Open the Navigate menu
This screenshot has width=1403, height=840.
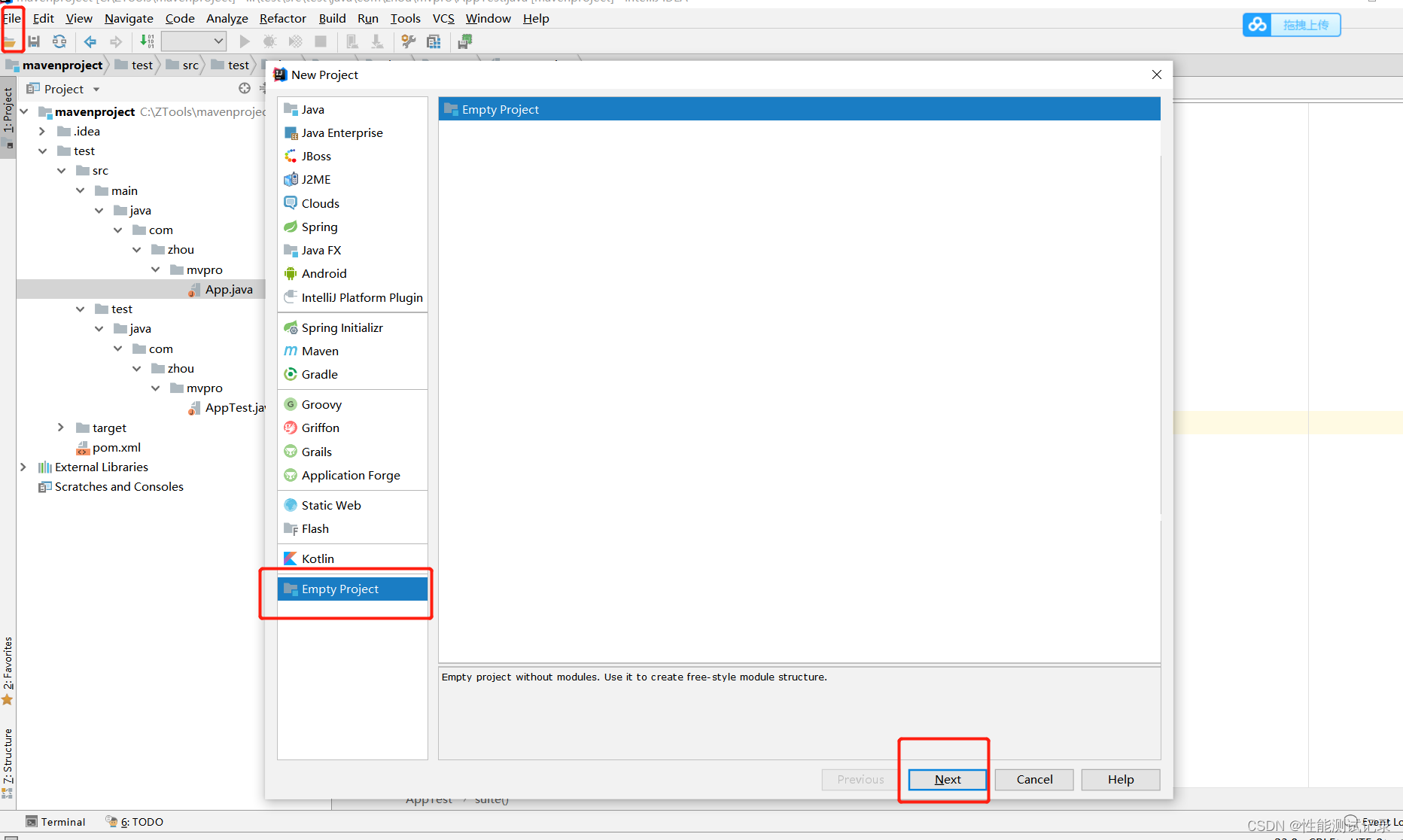tap(129, 18)
